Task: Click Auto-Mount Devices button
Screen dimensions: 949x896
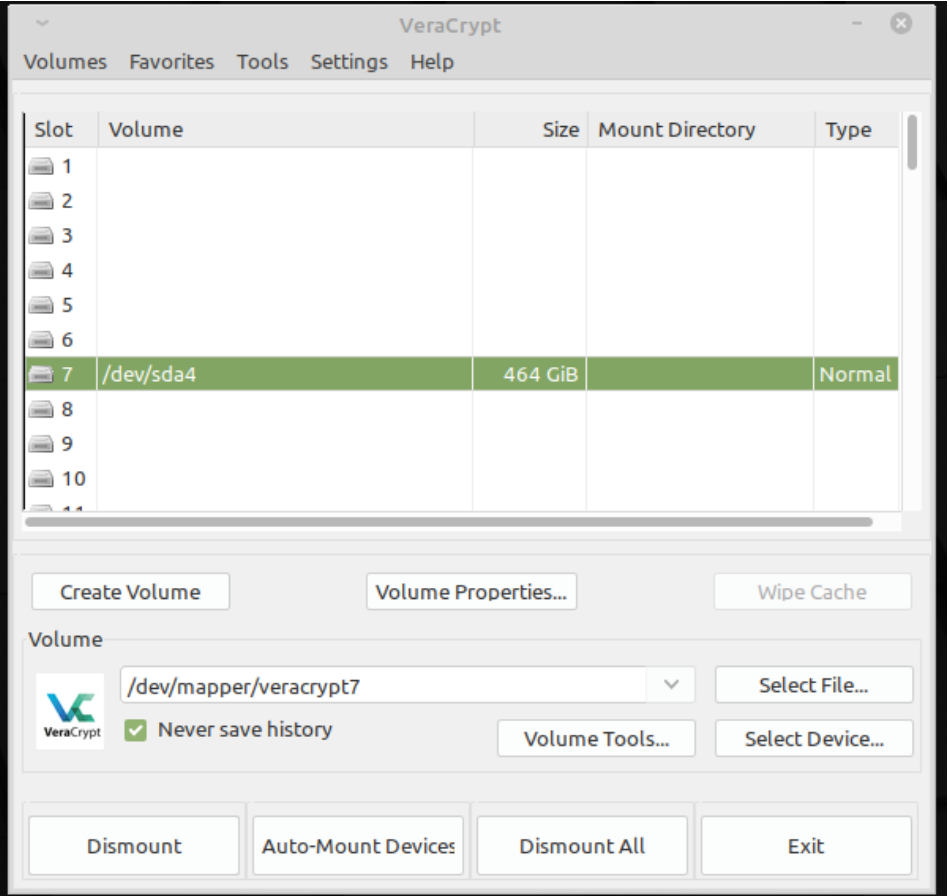Action: (358, 846)
